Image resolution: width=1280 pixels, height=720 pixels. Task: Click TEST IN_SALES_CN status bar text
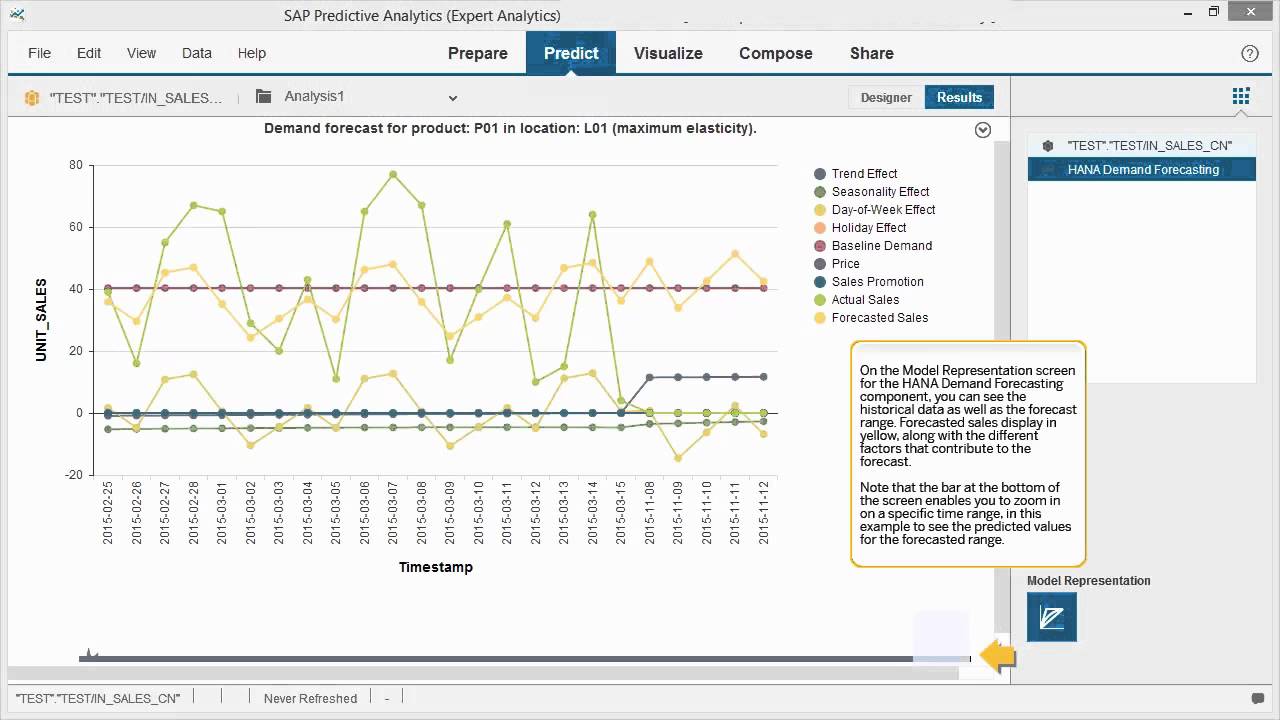(x=98, y=698)
